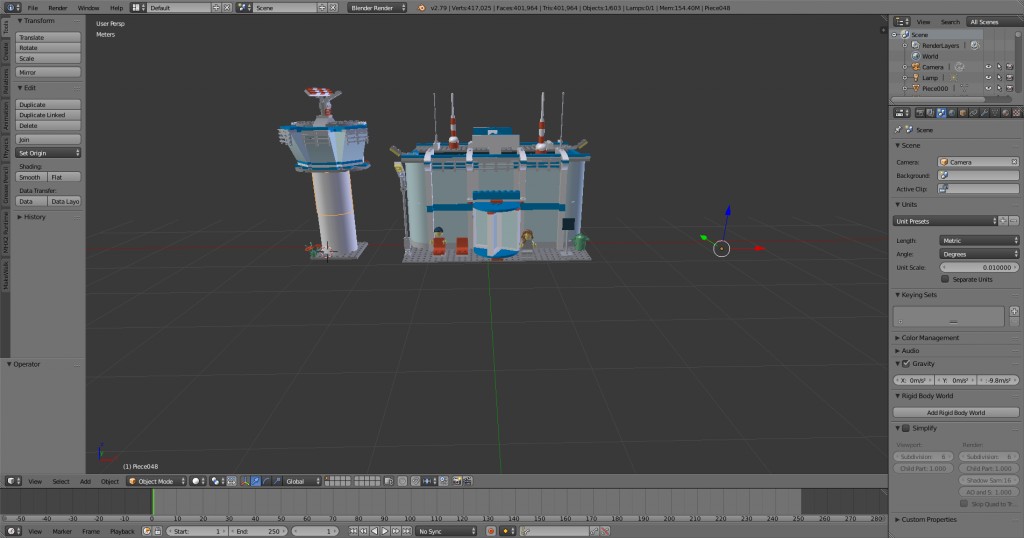Screen dimensions: 1024x538
Task: Click the scene browse icon in header
Action: coord(244,8)
